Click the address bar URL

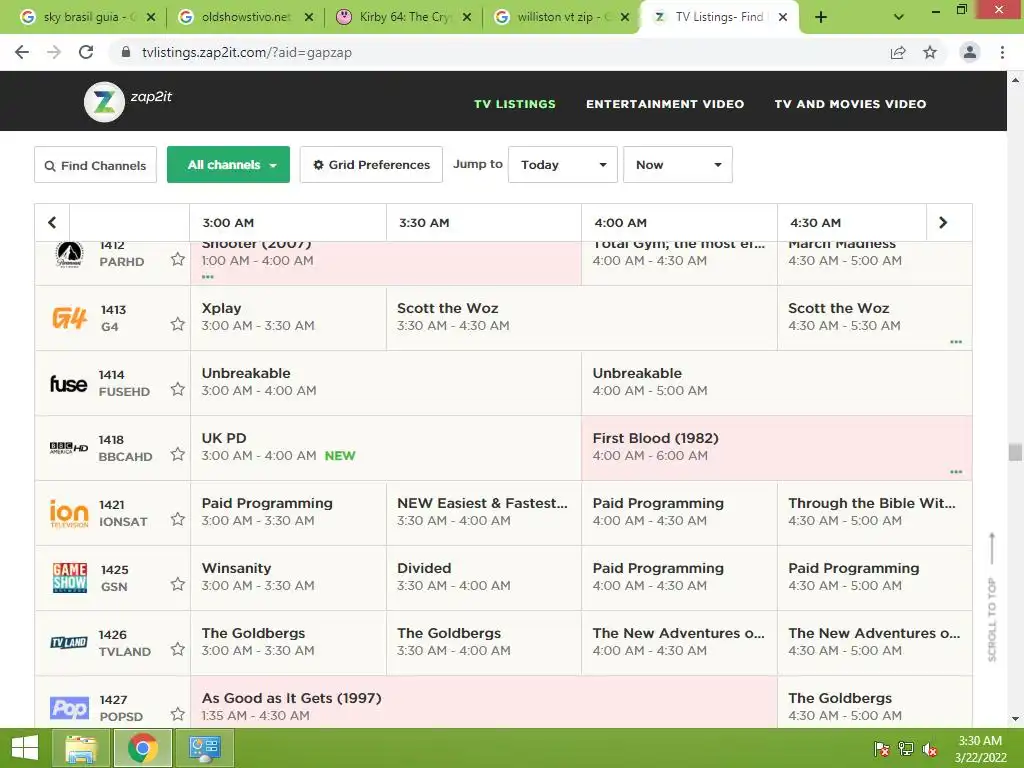[x=247, y=52]
